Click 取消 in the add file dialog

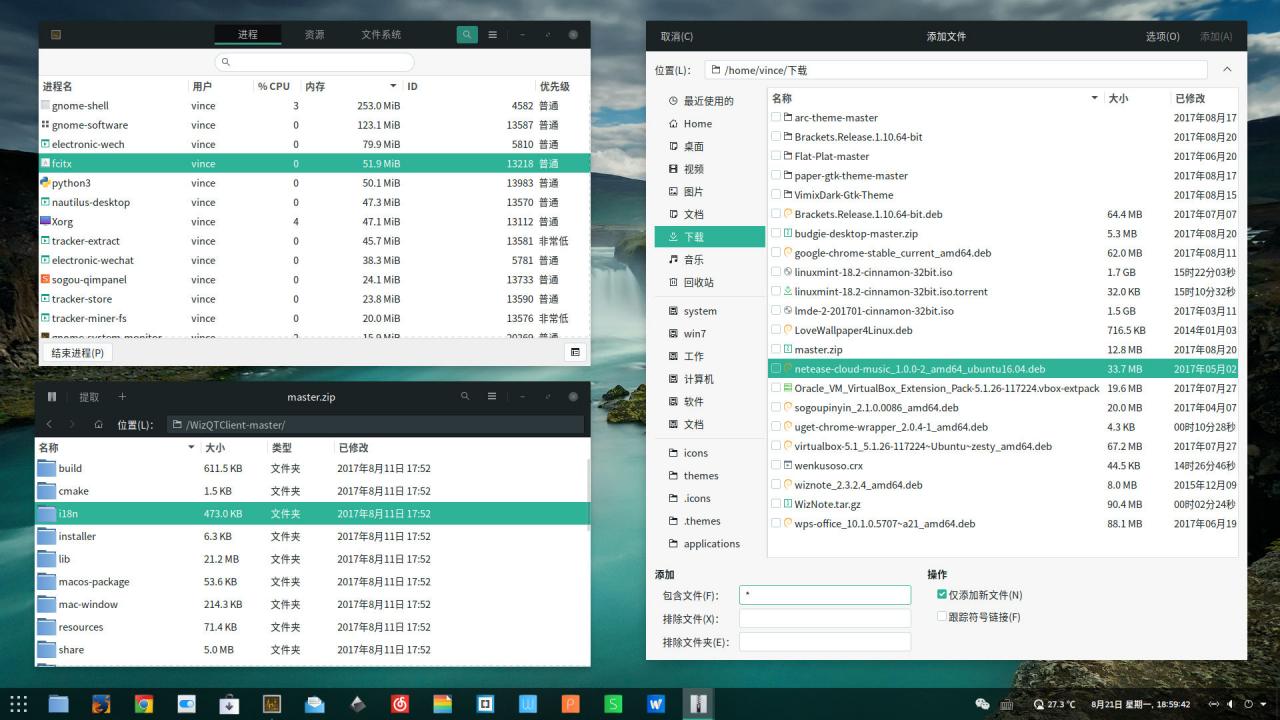click(x=677, y=36)
